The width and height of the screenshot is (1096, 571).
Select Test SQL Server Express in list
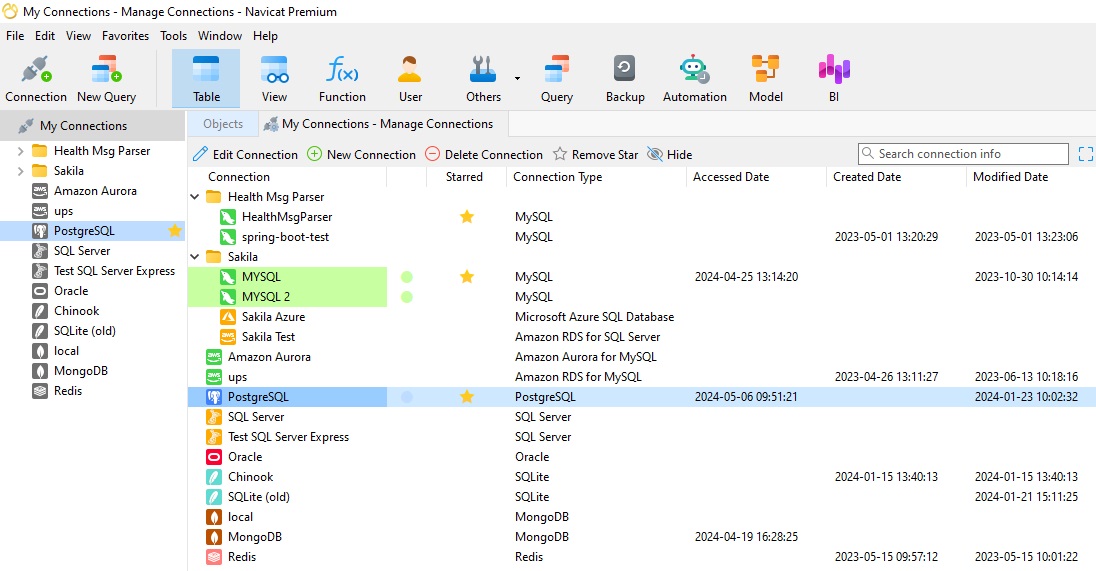(x=641, y=437)
